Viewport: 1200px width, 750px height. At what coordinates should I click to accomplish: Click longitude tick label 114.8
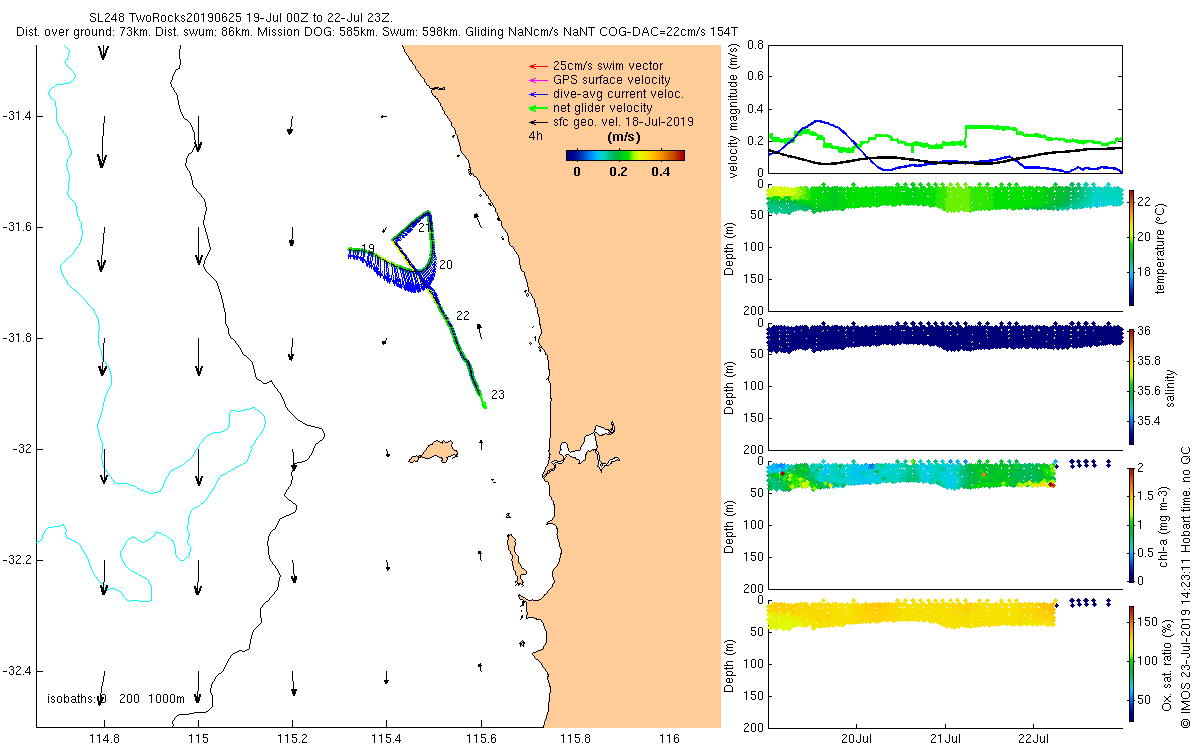(104, 739)
